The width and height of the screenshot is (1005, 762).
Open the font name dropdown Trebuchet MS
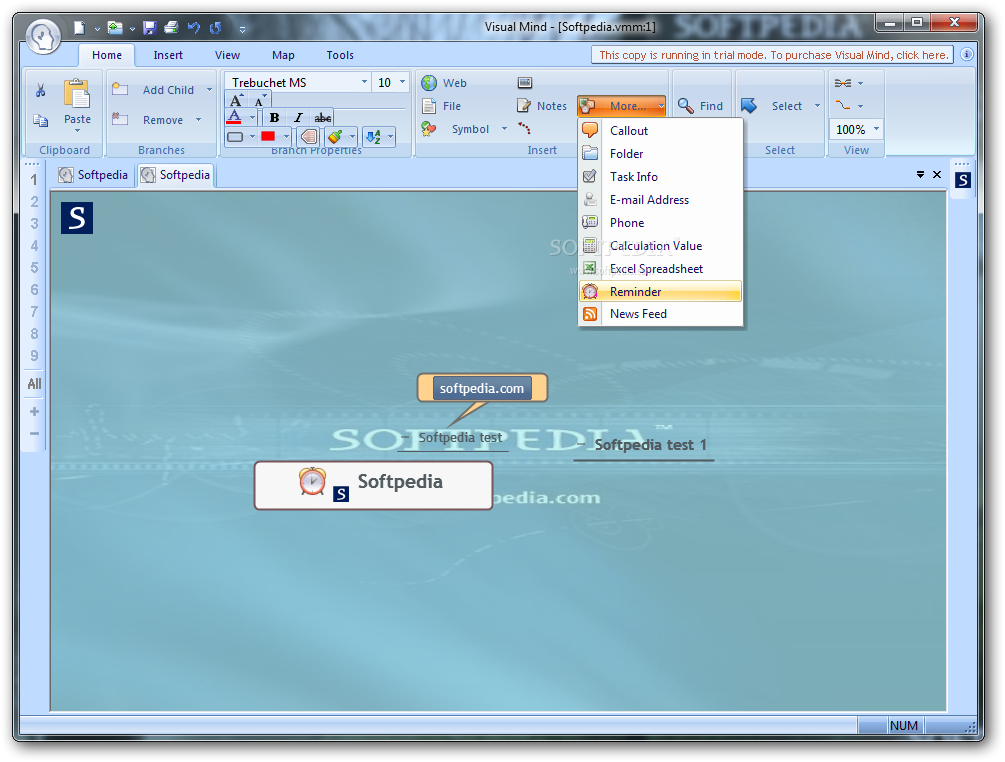(x=364, y=82)
